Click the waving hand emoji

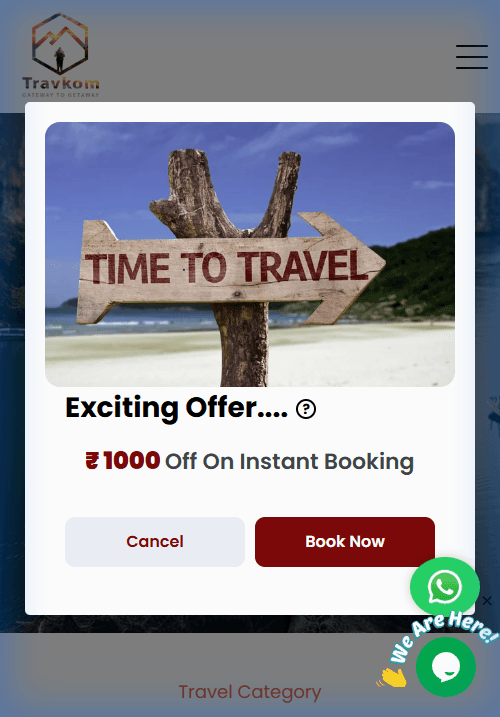(392, 678)
